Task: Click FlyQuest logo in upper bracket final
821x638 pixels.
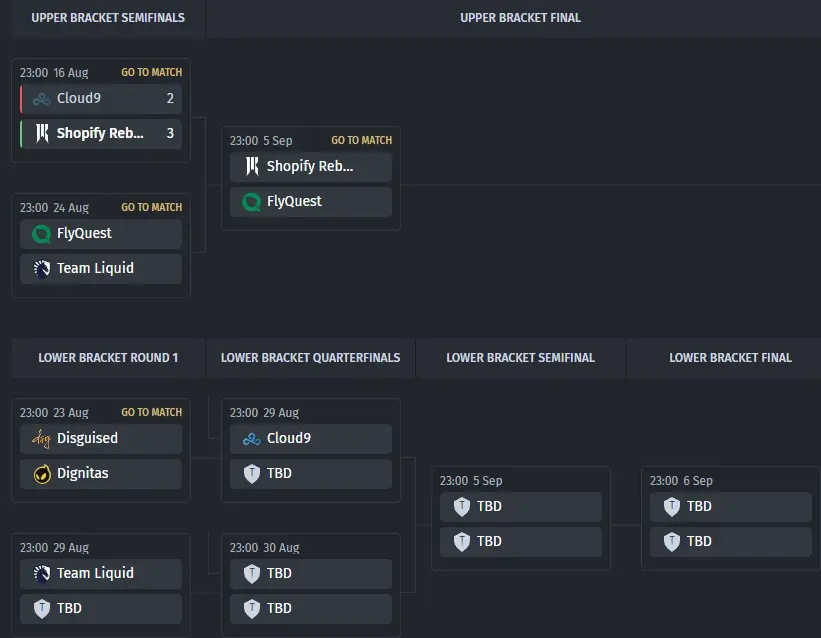Action: point(251,202)
